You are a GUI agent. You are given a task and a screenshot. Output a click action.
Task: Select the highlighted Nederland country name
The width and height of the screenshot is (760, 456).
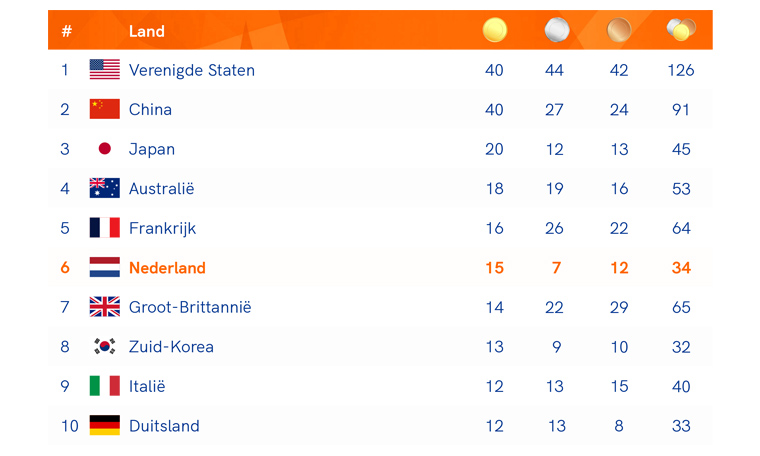coord(167,268)
